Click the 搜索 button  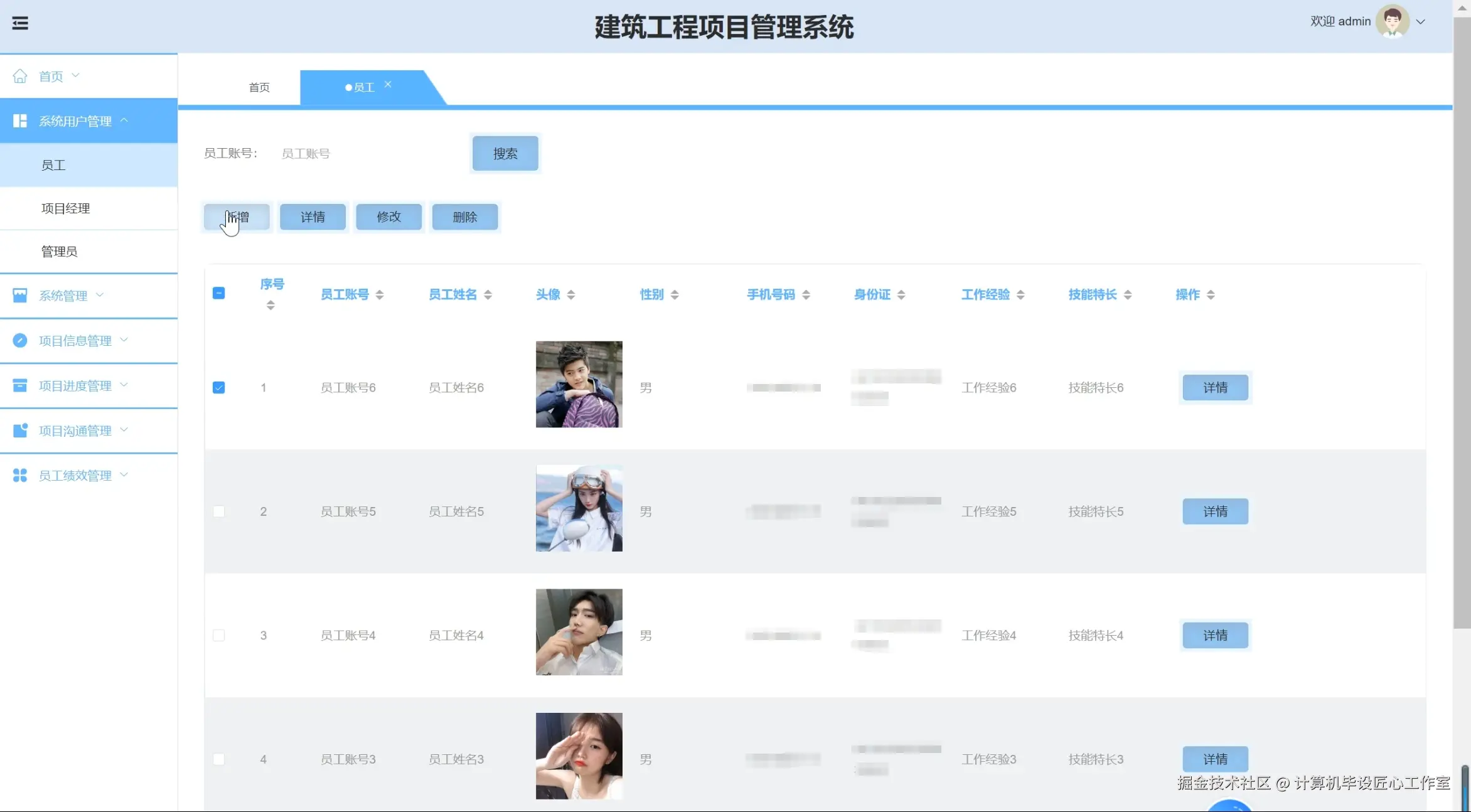[x=505, y=154]
